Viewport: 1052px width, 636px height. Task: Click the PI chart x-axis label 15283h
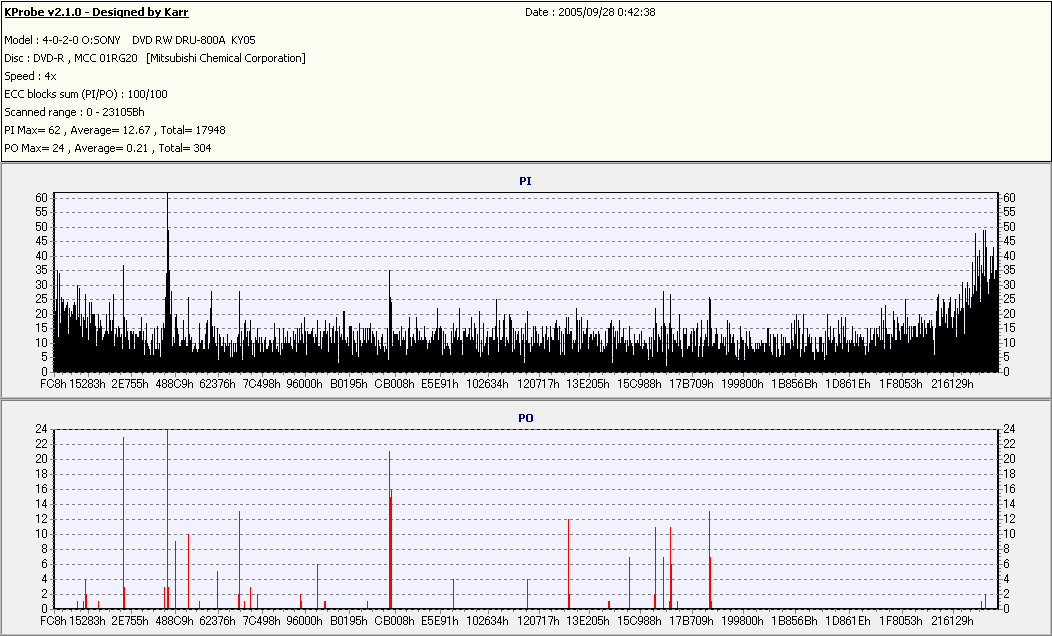(87, 384)
